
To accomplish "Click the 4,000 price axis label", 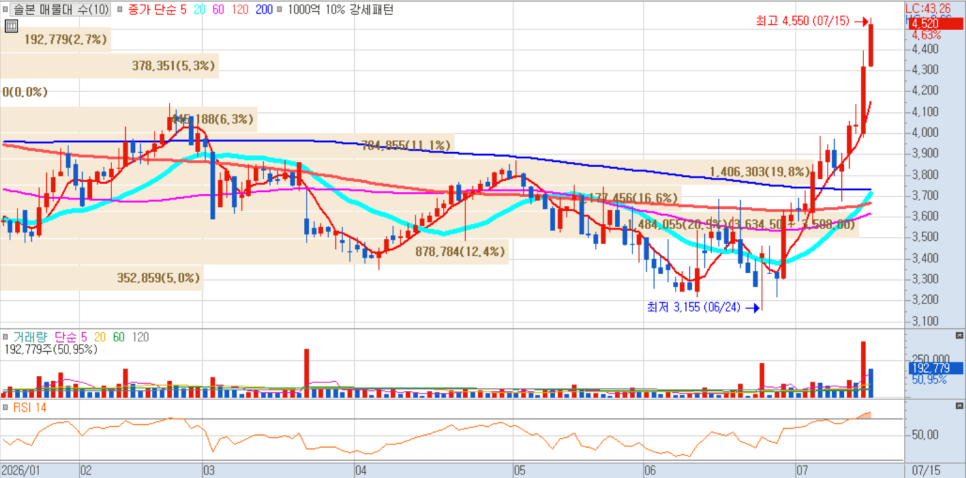I will (926, 132).
